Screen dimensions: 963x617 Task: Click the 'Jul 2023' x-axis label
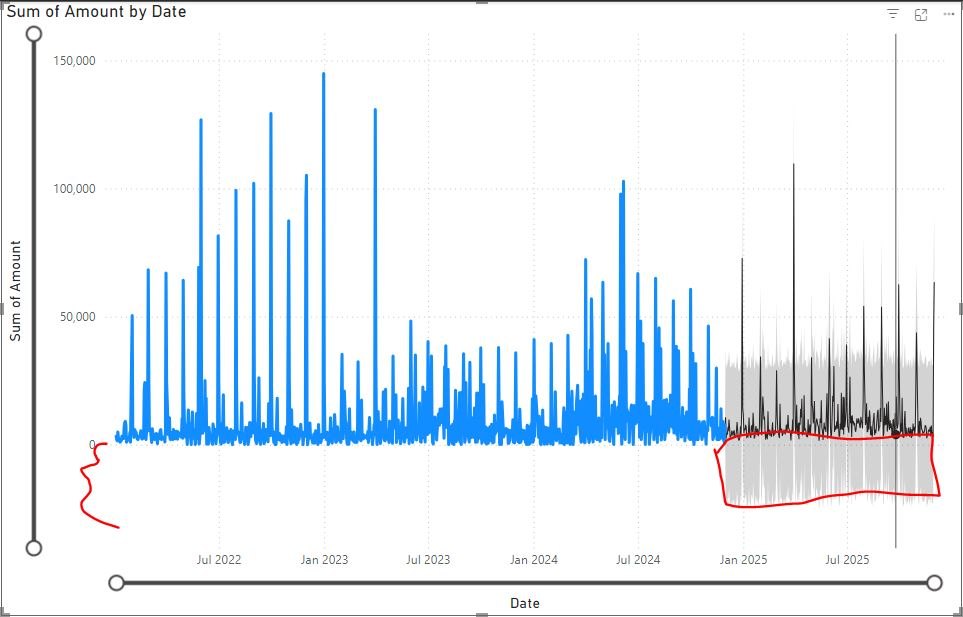(428, 560)
